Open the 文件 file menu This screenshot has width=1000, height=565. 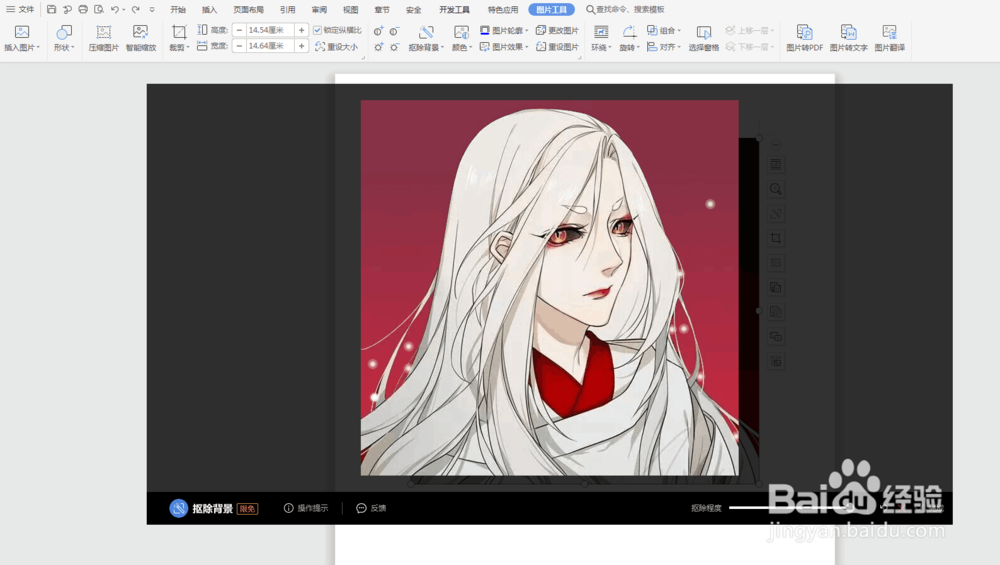click(x=20, y=10)
